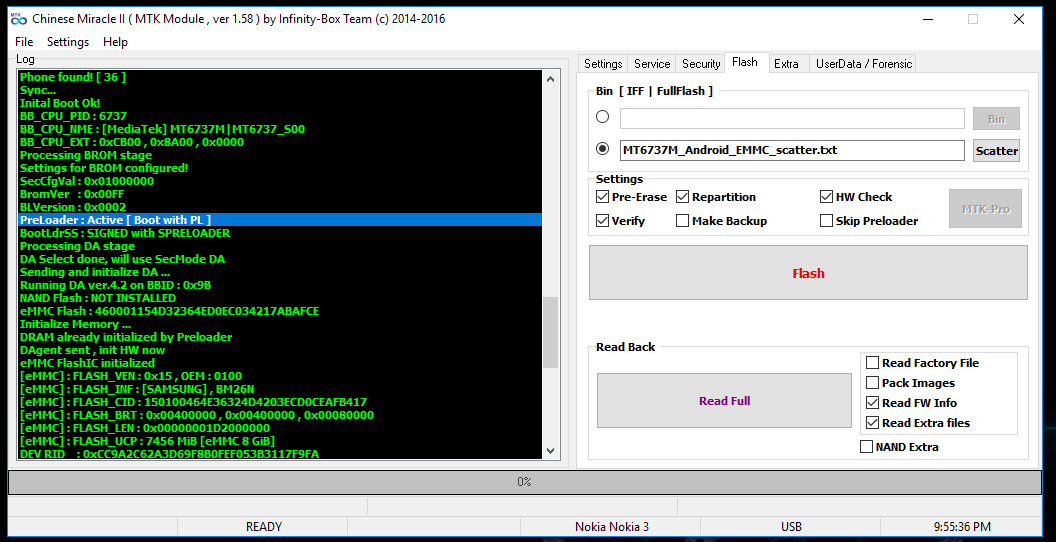Open the Help menu
Image resolution: width=1056 pixels, height=542 pixels.
tap(115, 42)
